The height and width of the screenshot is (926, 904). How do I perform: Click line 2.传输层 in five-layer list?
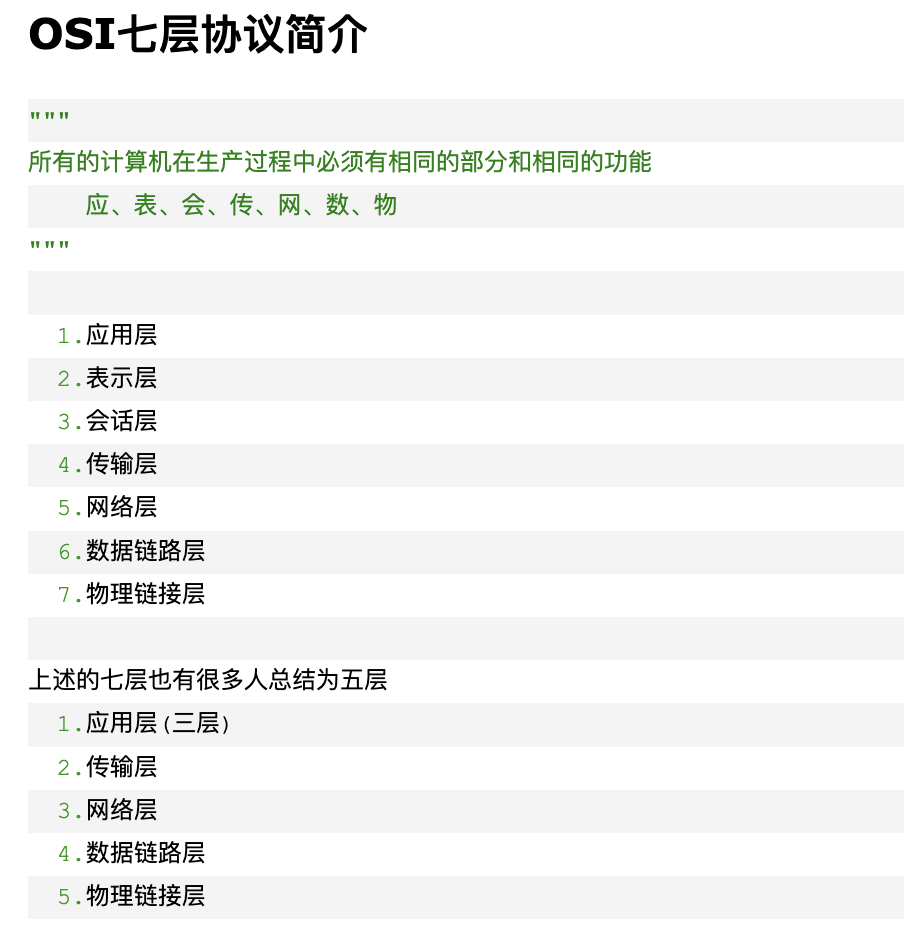(107, 768)
